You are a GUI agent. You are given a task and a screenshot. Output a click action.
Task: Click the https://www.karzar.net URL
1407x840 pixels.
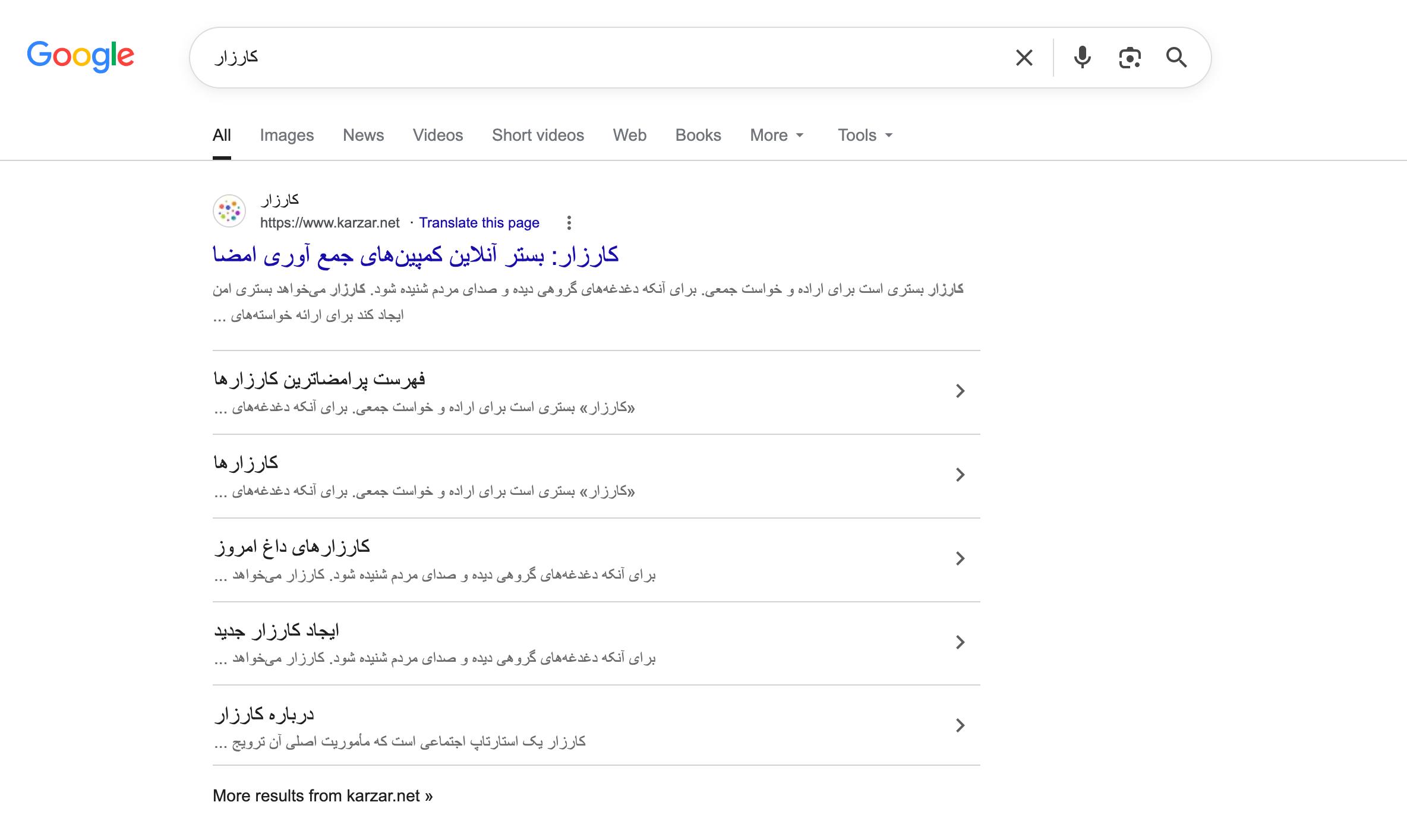pyautogui.click(x=330, y=223)
